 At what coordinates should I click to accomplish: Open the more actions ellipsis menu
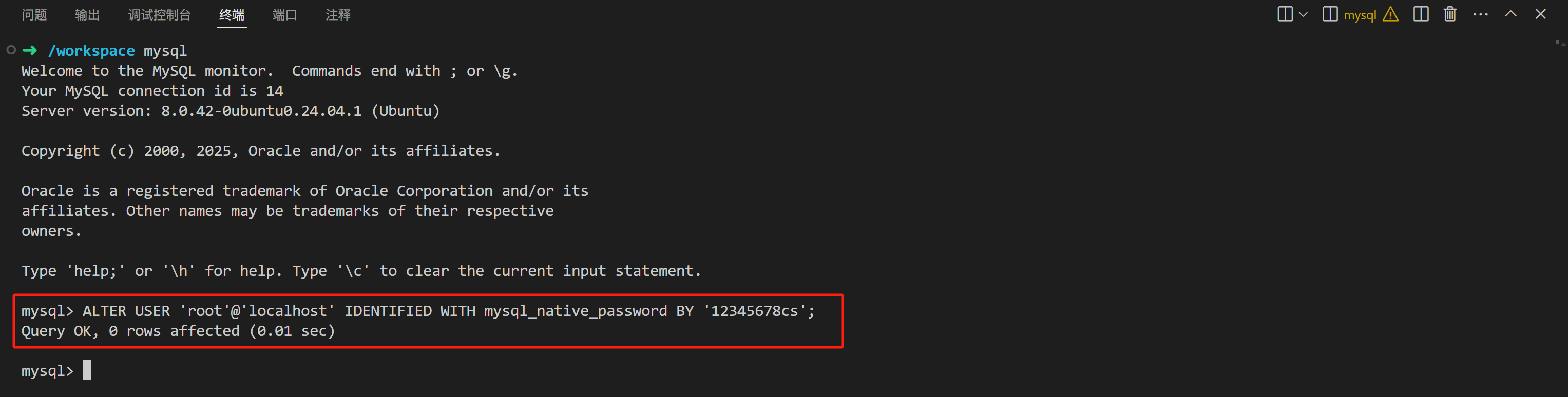coord(1480,14)
